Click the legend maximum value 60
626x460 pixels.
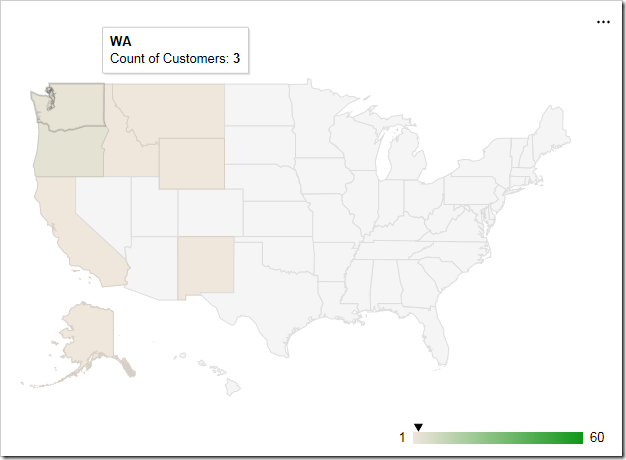(x=596, y=437)
